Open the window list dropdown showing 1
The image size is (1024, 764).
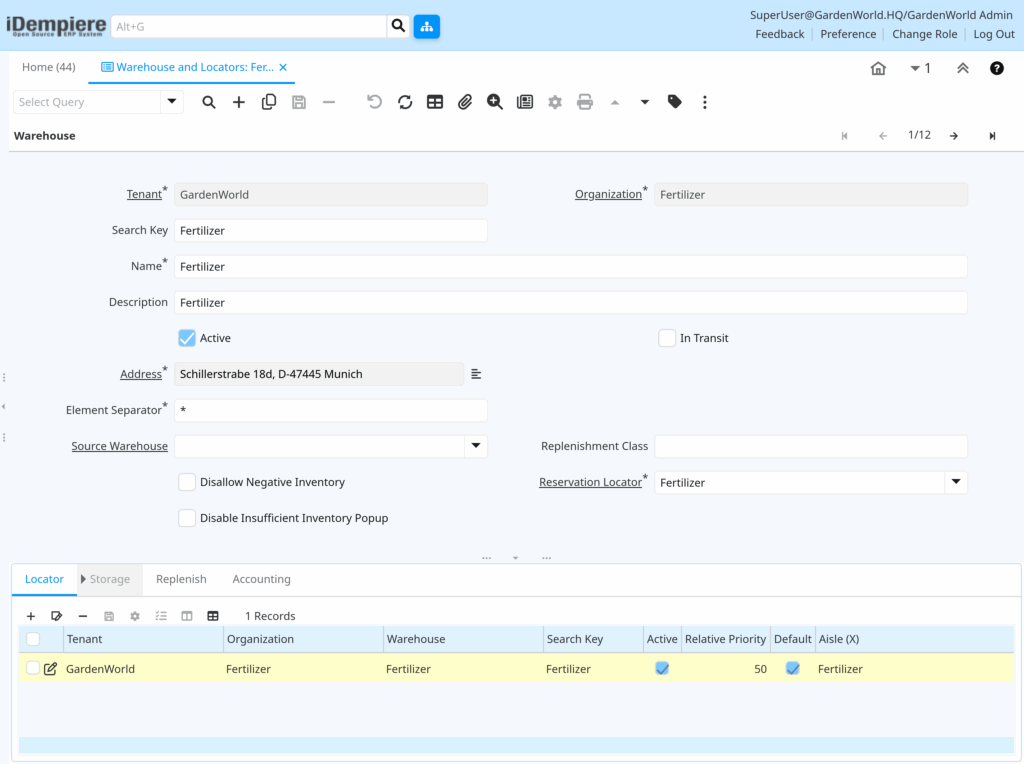coord(920,68)
